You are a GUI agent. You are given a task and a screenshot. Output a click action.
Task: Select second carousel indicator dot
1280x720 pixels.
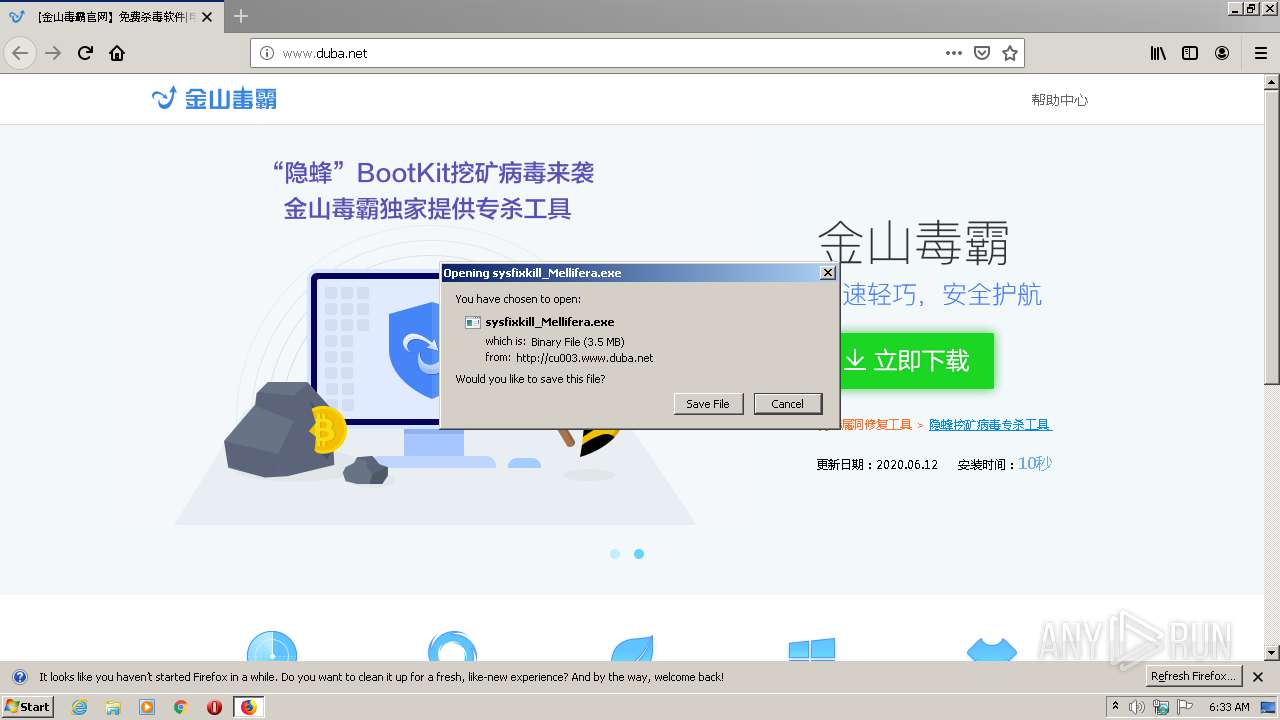pos(639,554)
